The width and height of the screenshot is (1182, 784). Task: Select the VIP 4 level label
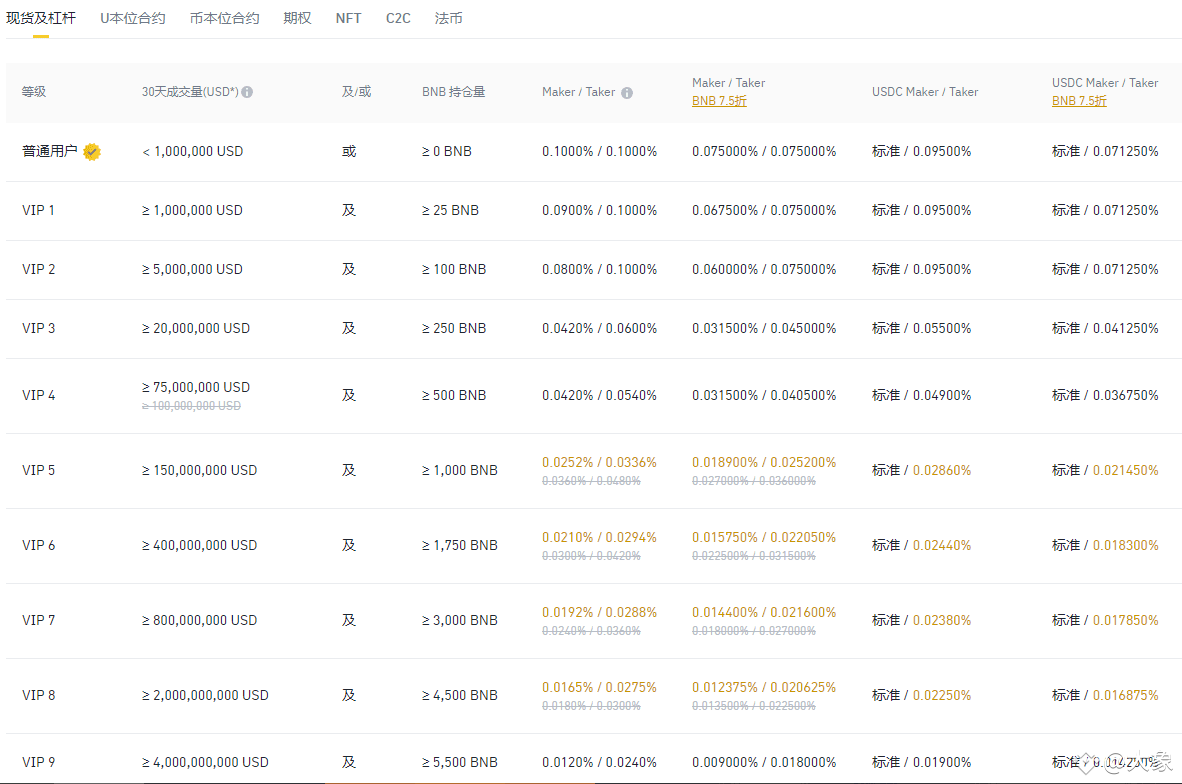pos(38,395)
